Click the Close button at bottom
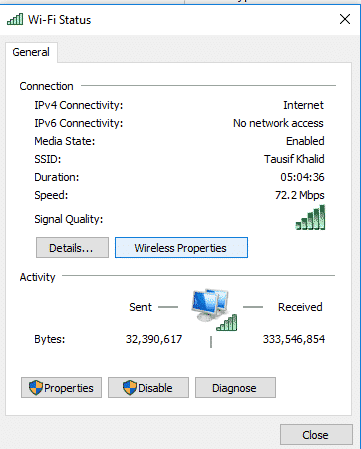The height and width of the screenshot is (449, 361). 316,435
